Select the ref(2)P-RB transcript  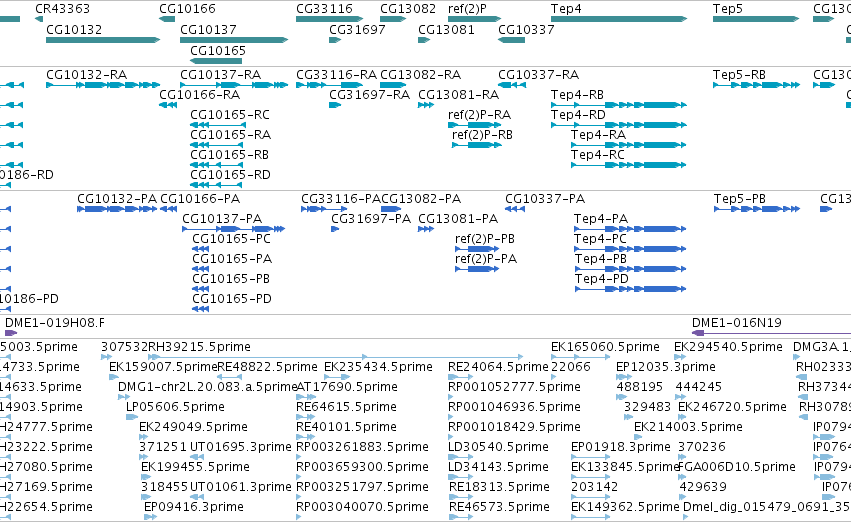click(x=482, y=135)
